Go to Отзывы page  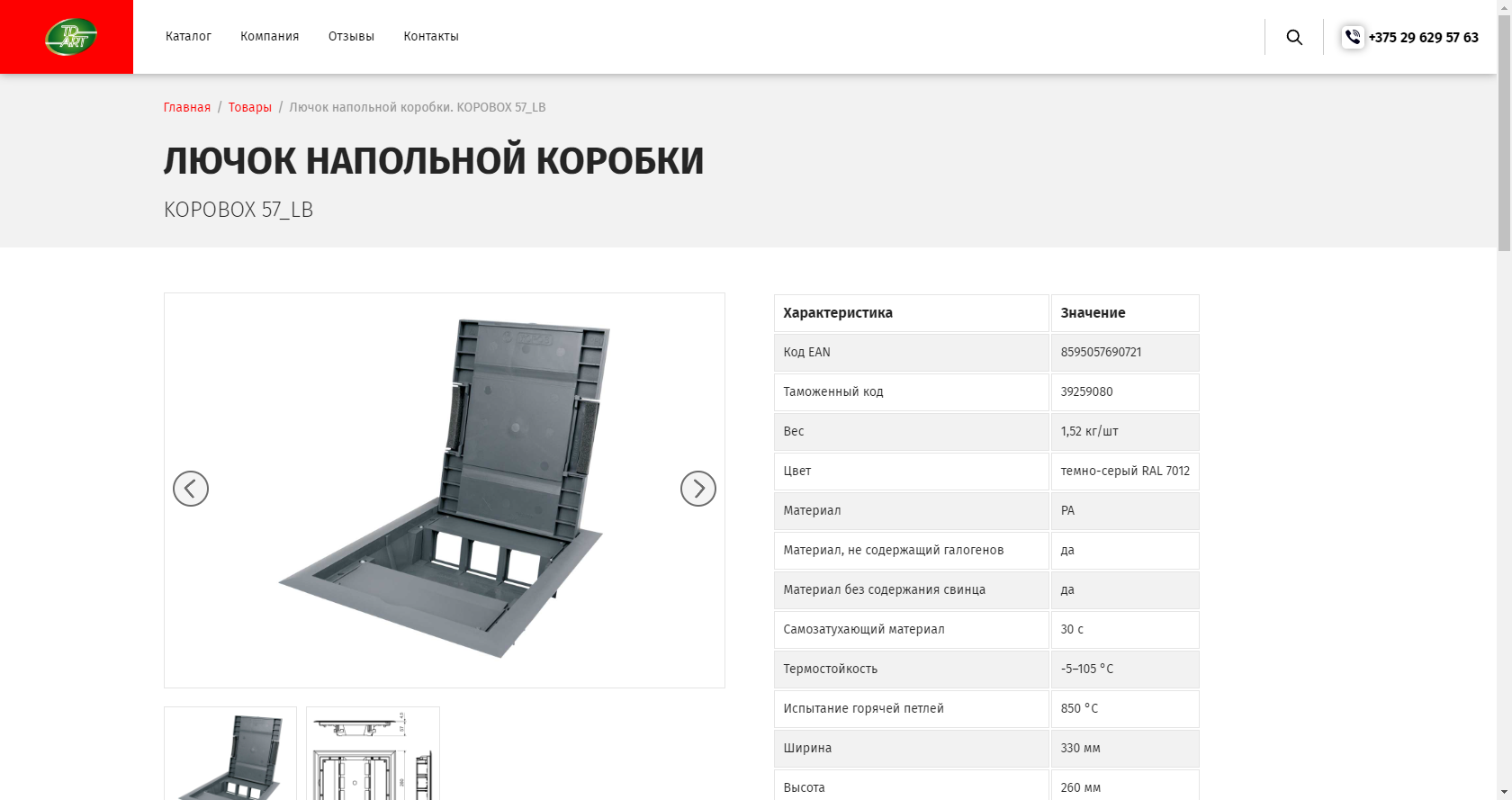click(351, 37)
